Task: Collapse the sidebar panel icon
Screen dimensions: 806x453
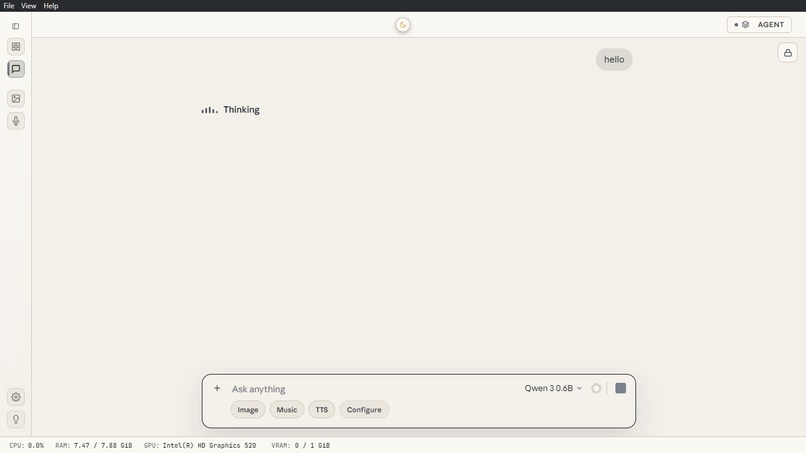Action: point(15,26)
